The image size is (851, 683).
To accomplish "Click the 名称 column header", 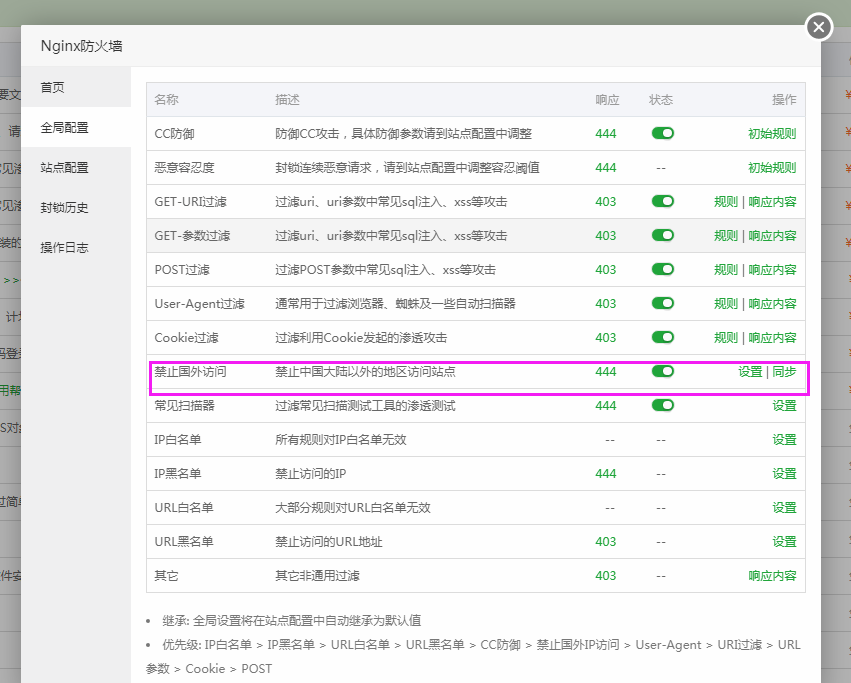I will [166, 100].
